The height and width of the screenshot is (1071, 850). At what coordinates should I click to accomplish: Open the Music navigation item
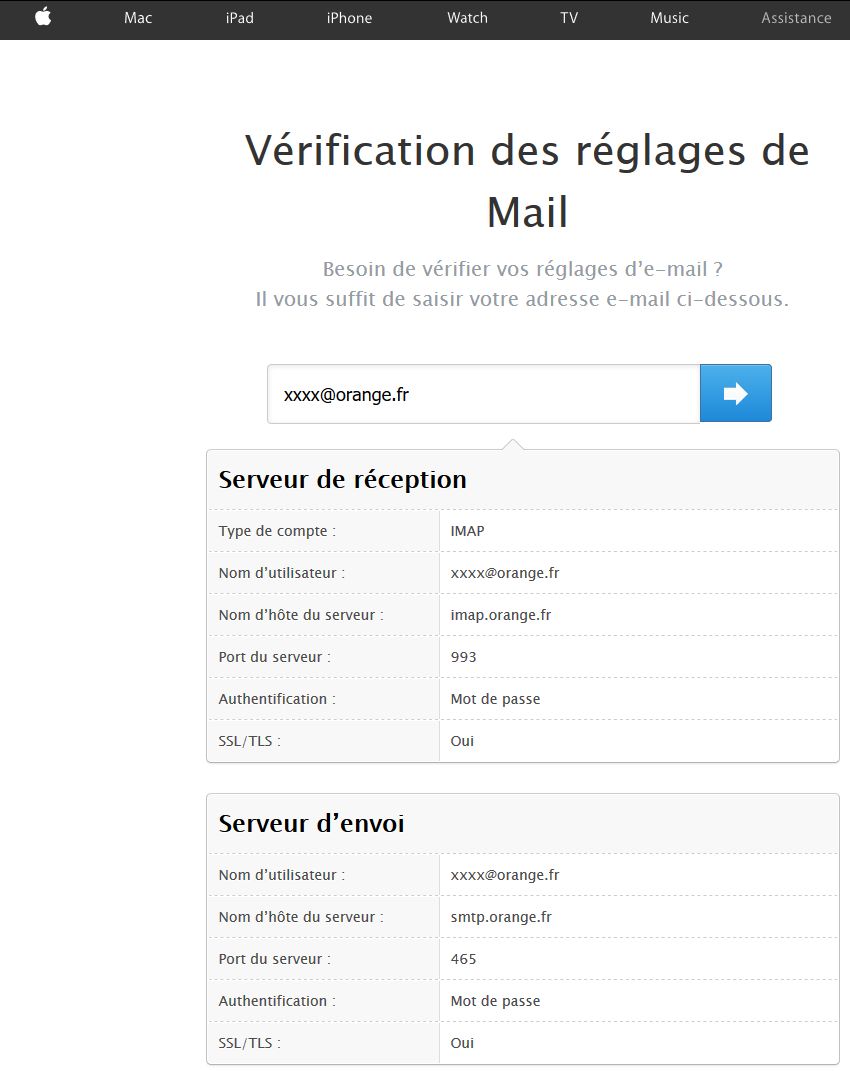tap(669, 18)
